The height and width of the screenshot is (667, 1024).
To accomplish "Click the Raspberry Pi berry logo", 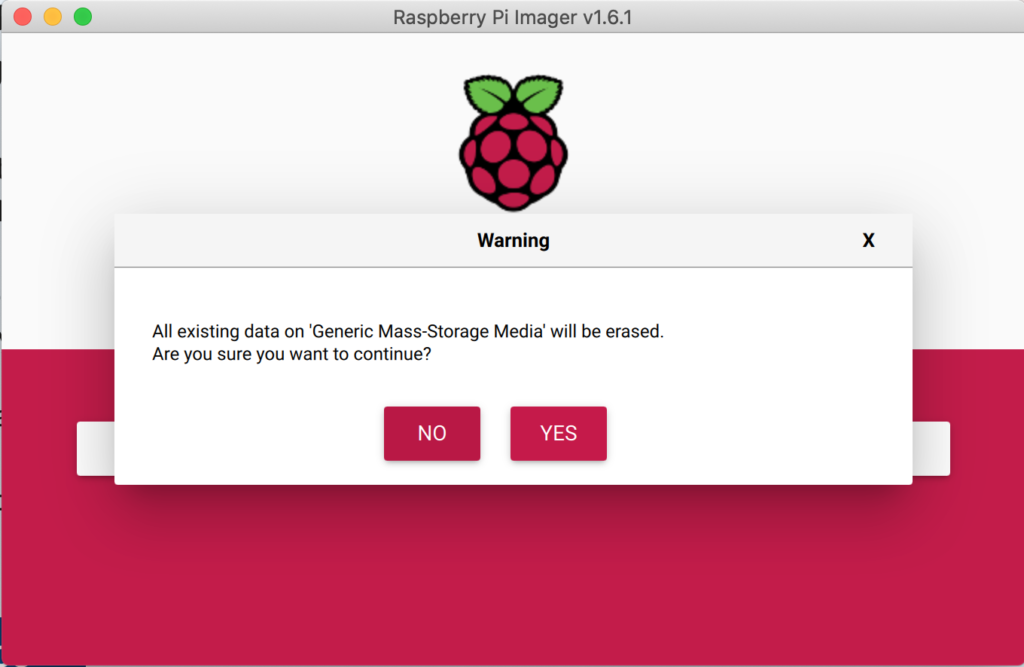I will [x=513, y=160].
